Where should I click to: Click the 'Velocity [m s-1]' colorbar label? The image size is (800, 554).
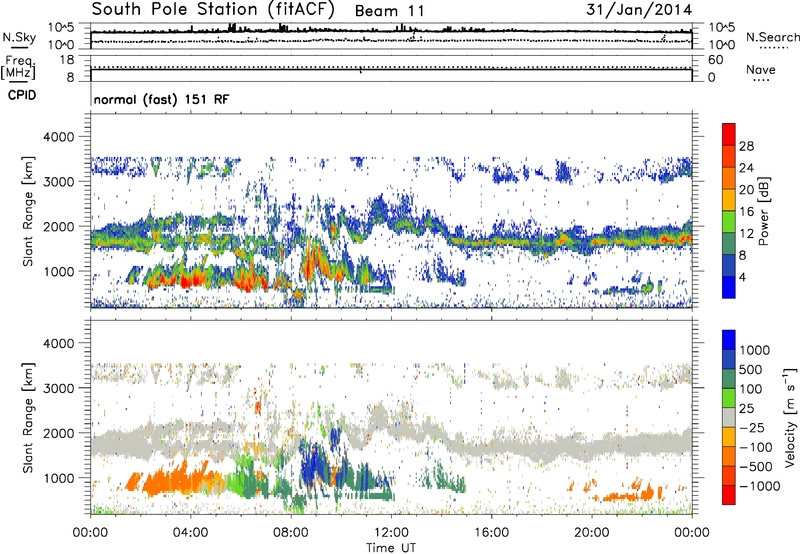tap(790, 417)
